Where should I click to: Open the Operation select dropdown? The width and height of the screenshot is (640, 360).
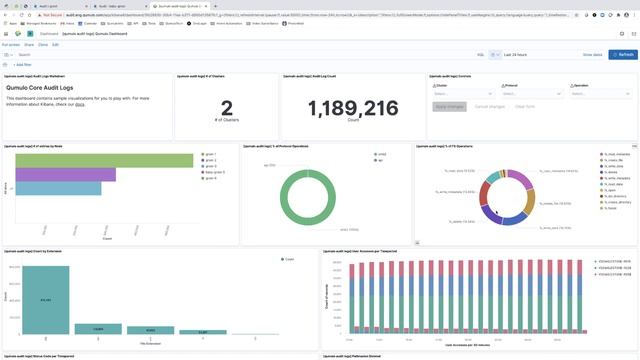point(600,94)
